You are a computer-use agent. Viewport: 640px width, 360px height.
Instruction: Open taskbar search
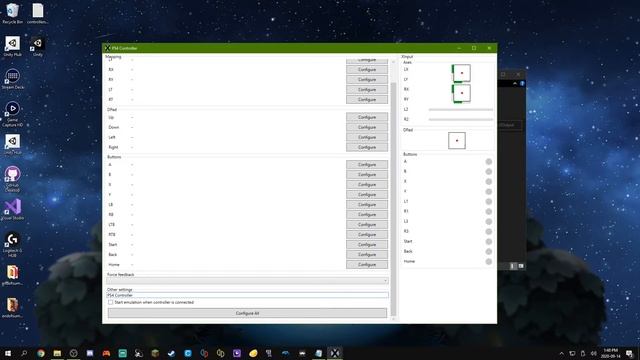coord(24,353)
